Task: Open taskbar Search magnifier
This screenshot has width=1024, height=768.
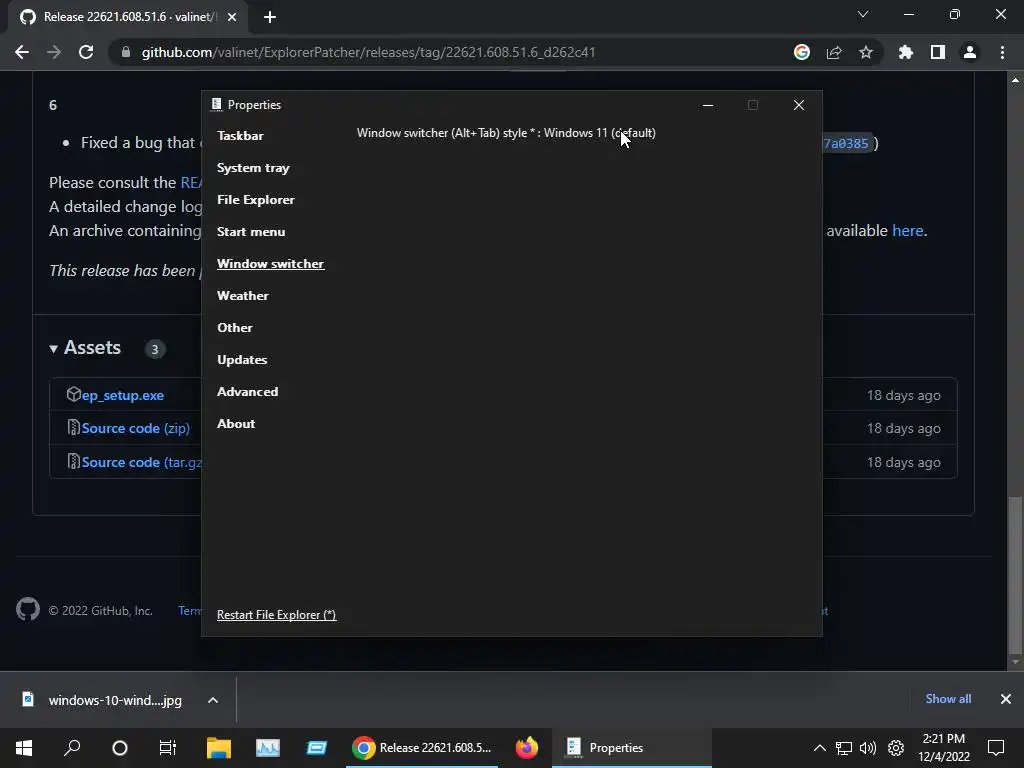Action: [x=72, y=748]
